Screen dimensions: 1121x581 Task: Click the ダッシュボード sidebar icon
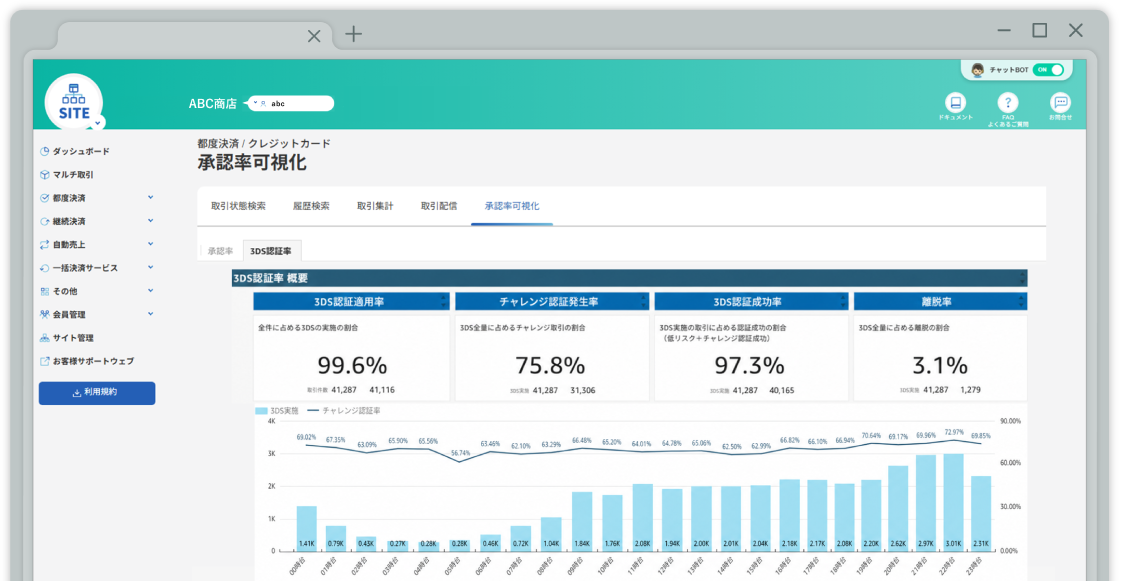pos(44,152)
